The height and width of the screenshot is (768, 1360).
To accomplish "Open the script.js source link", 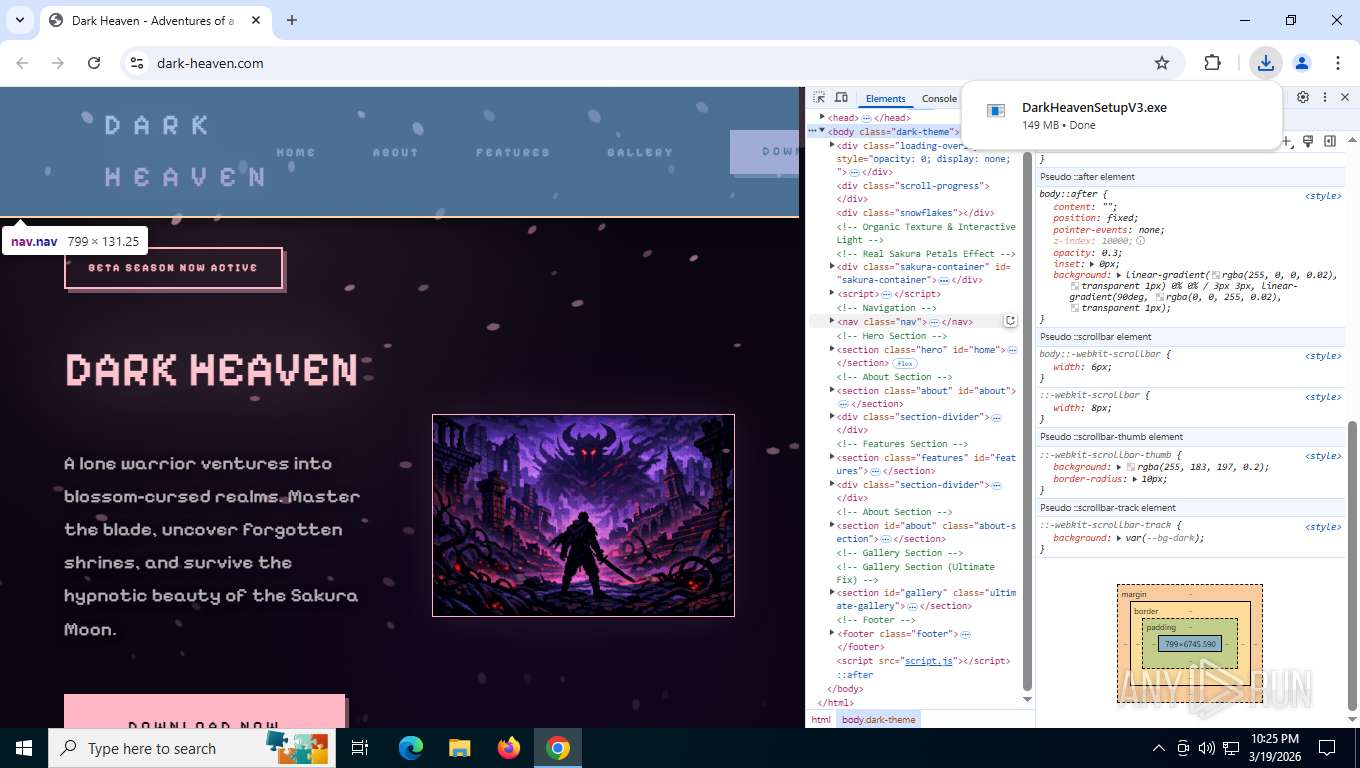I will coord(929,661).
